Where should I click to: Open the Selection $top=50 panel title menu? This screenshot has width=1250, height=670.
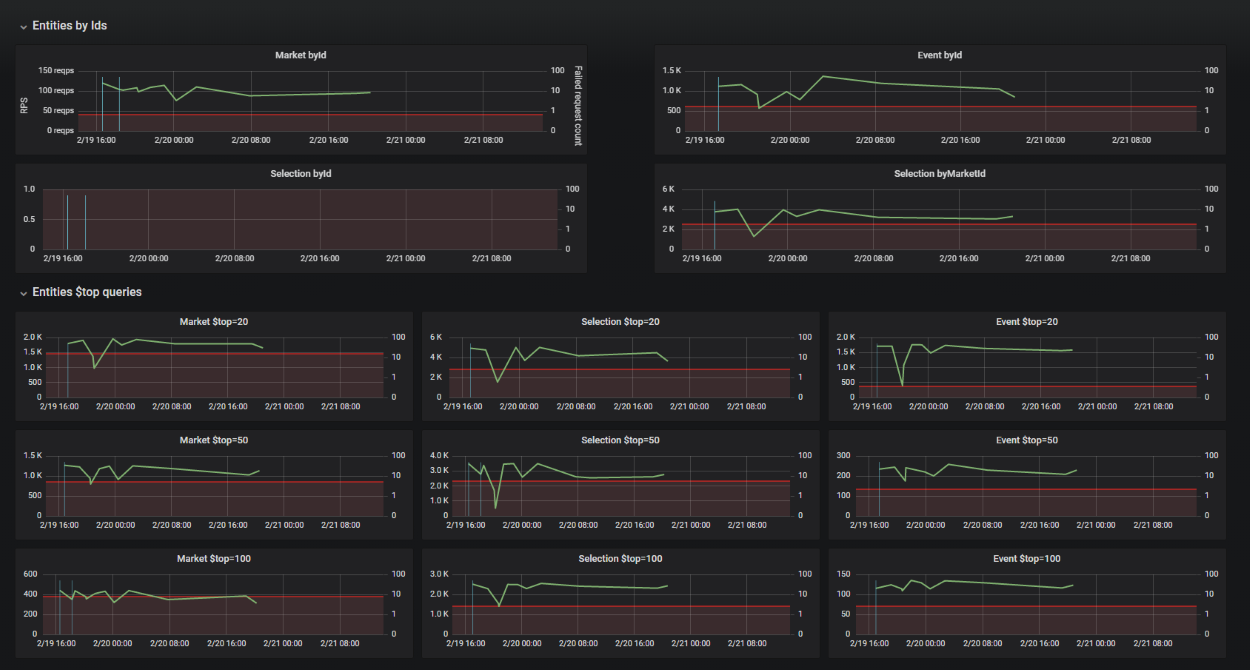(620, 440)
